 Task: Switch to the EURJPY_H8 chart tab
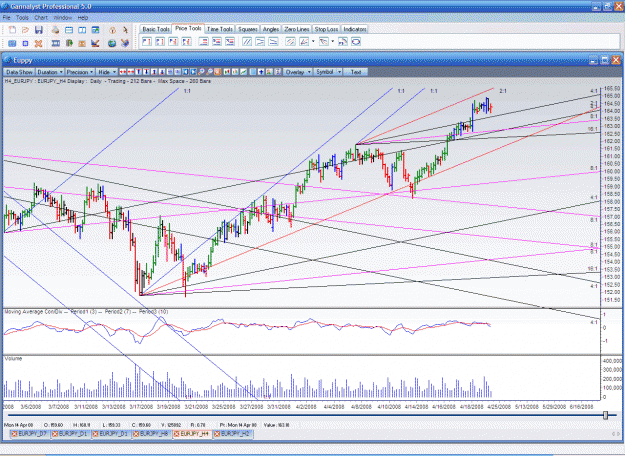152,434
